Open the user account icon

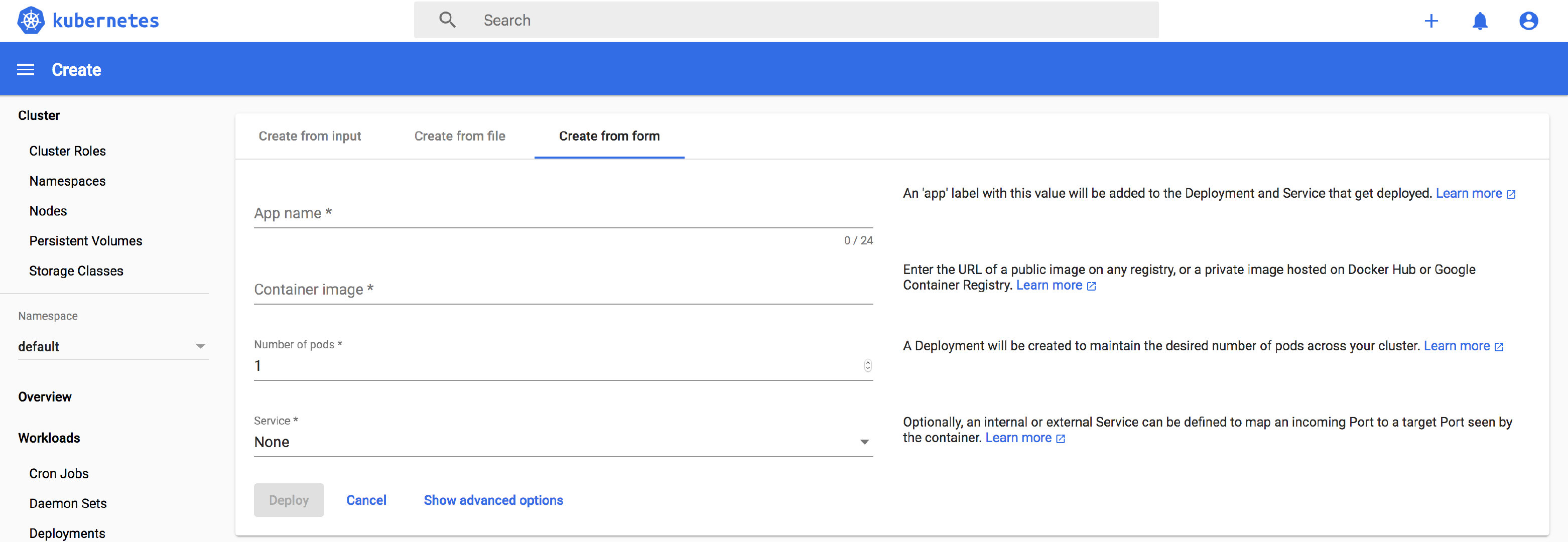1528,21
